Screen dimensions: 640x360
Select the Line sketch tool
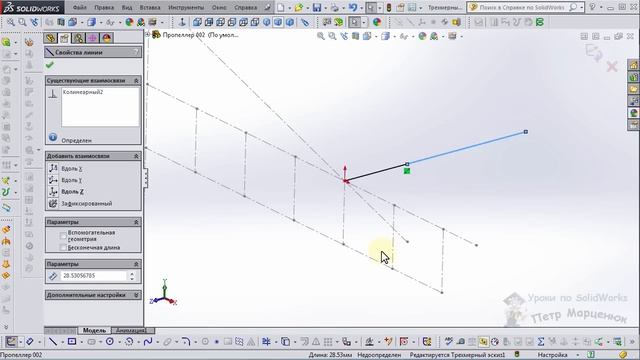click(53, 342)
